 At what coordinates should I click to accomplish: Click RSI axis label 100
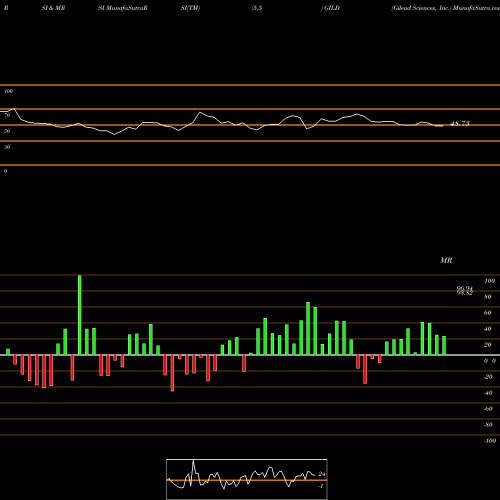click(8, 91)
